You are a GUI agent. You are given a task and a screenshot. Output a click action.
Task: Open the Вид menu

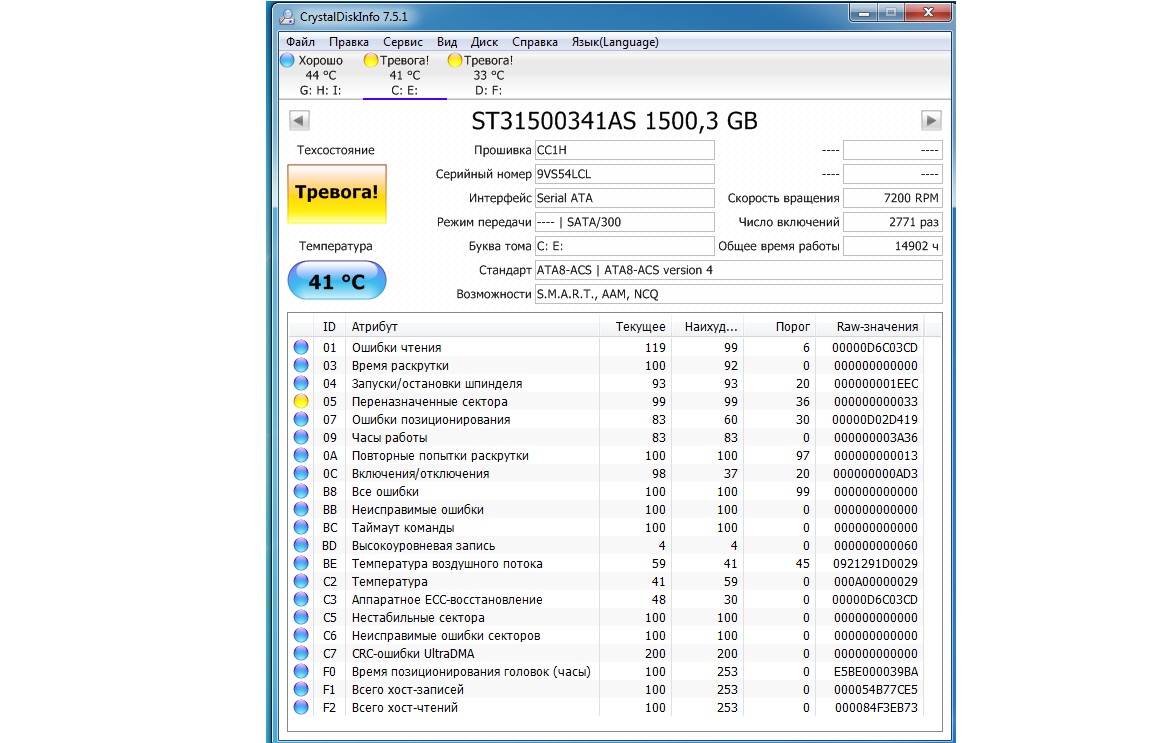pyautogui.click(x=447, y=42)
